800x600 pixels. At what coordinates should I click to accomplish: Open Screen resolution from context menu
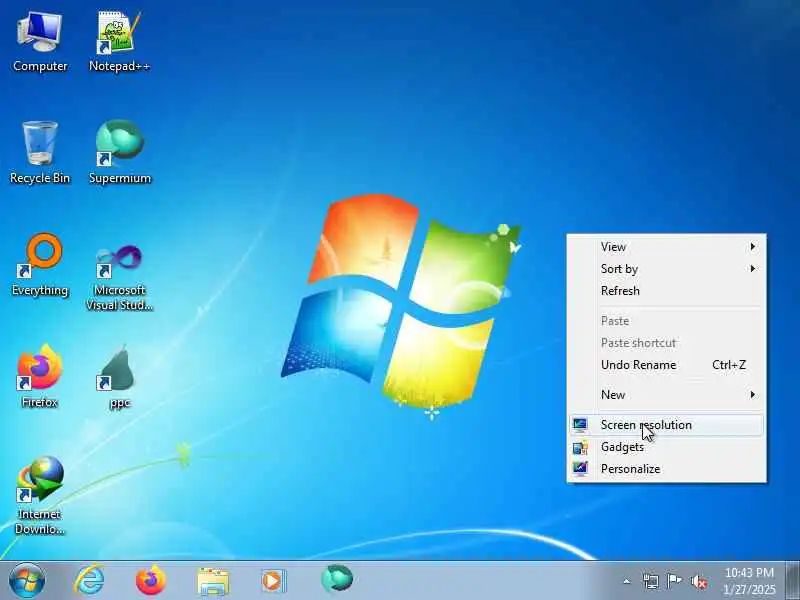point(666,425)
